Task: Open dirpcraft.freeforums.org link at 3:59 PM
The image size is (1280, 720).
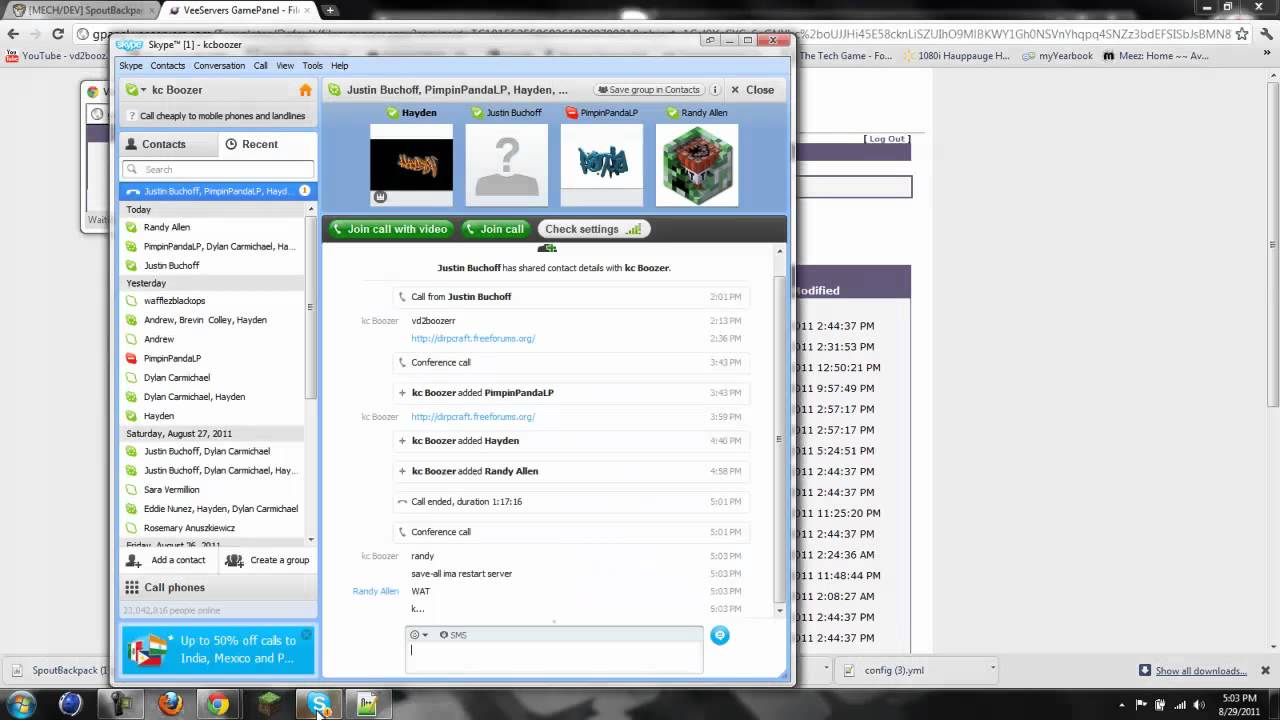Action: pos(473,417)
